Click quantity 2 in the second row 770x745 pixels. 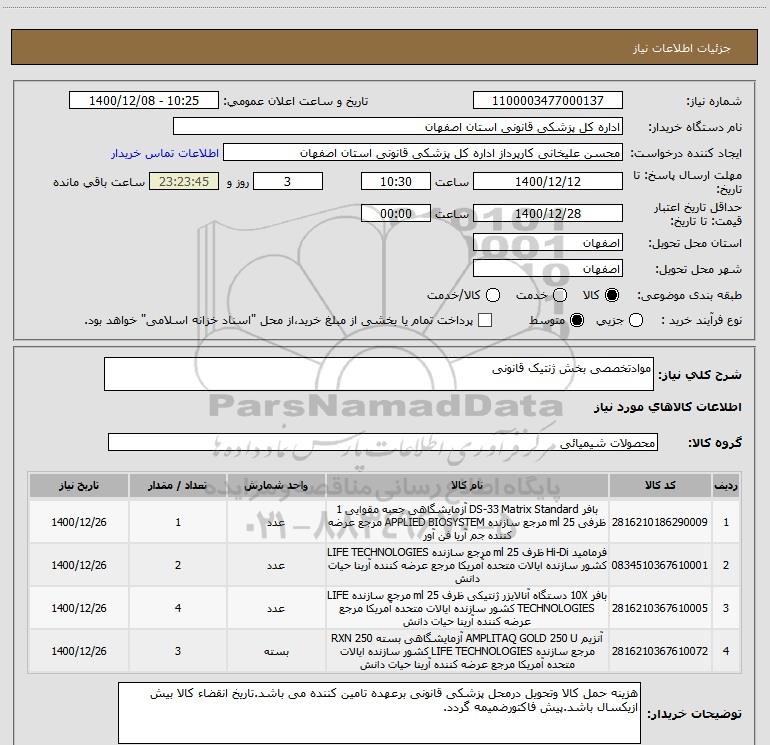[178, 565]
